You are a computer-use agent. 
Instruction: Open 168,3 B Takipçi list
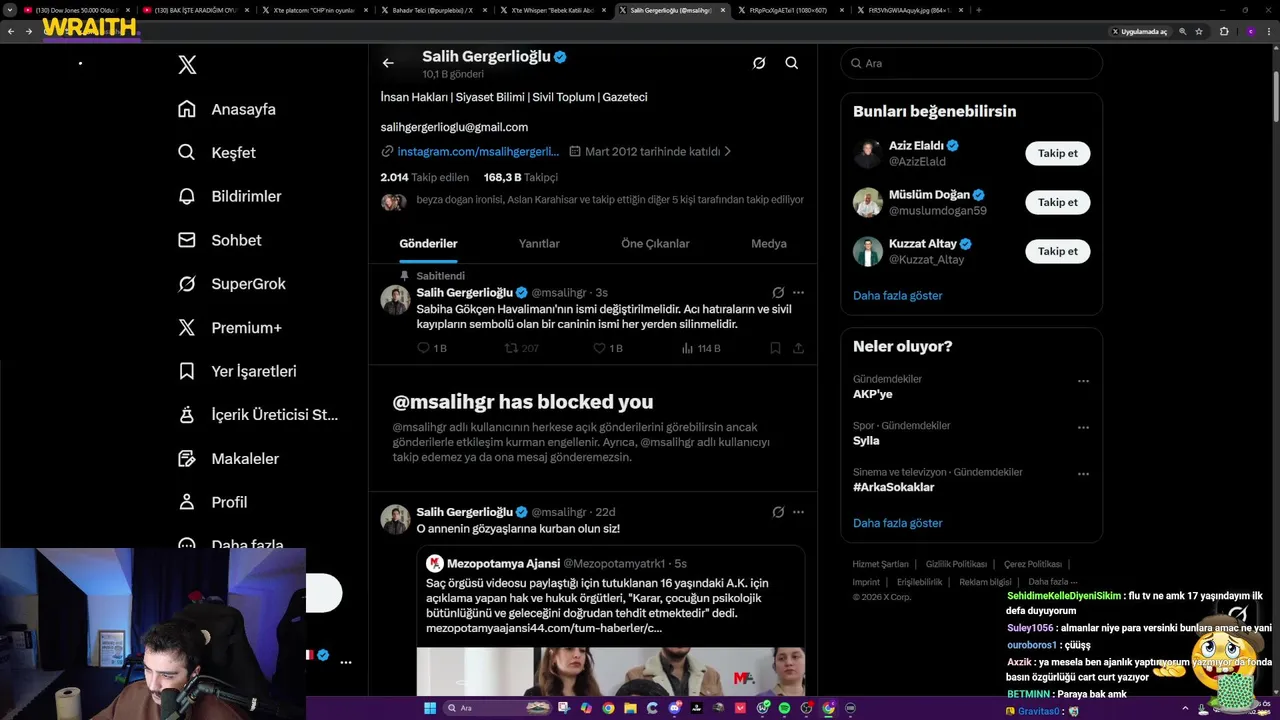tap(520, 177)
